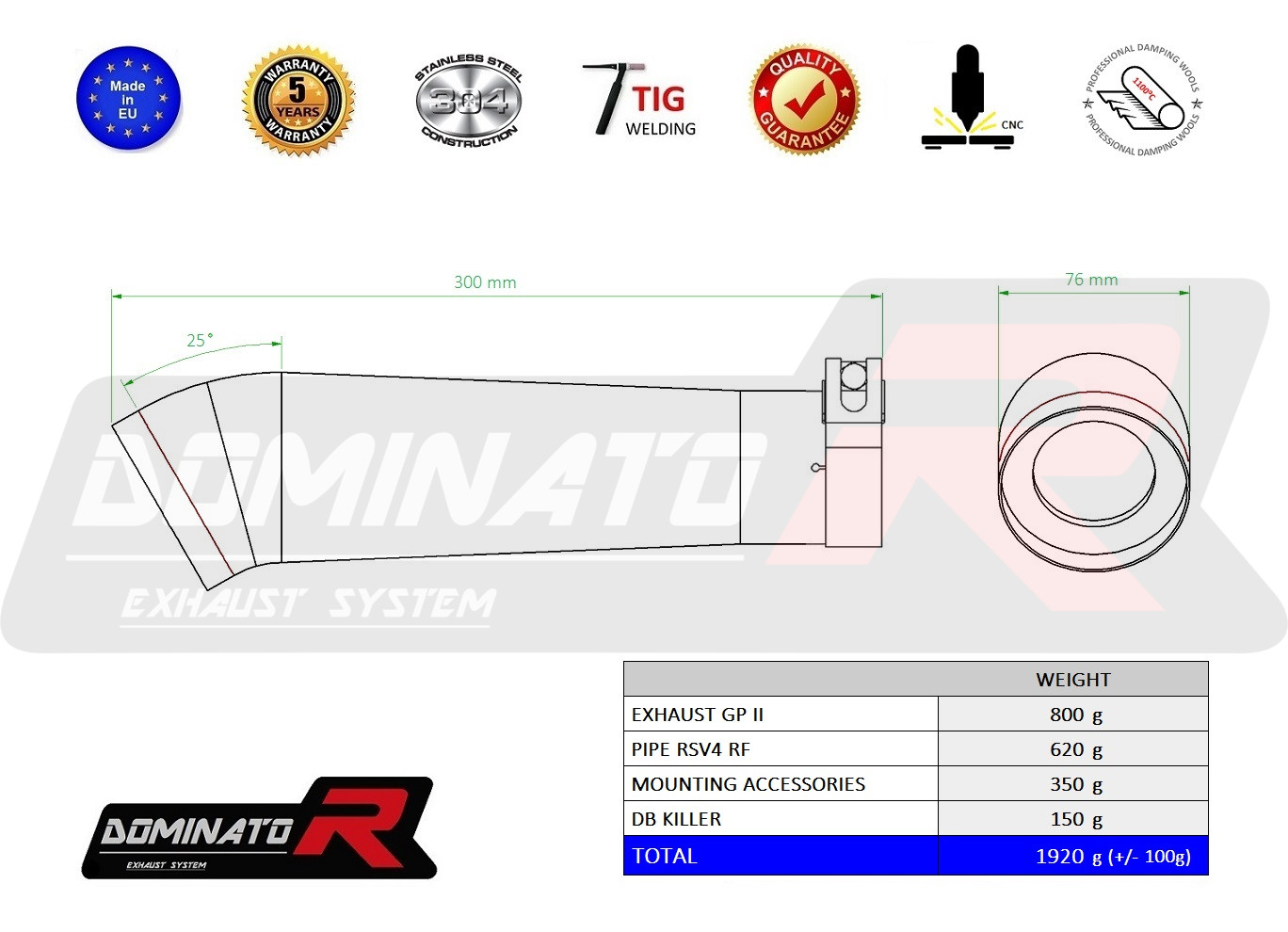Screen dimensions: 1288x932
Task: Click the 76 mm diameter dimension label
Action: [1091, 280]
